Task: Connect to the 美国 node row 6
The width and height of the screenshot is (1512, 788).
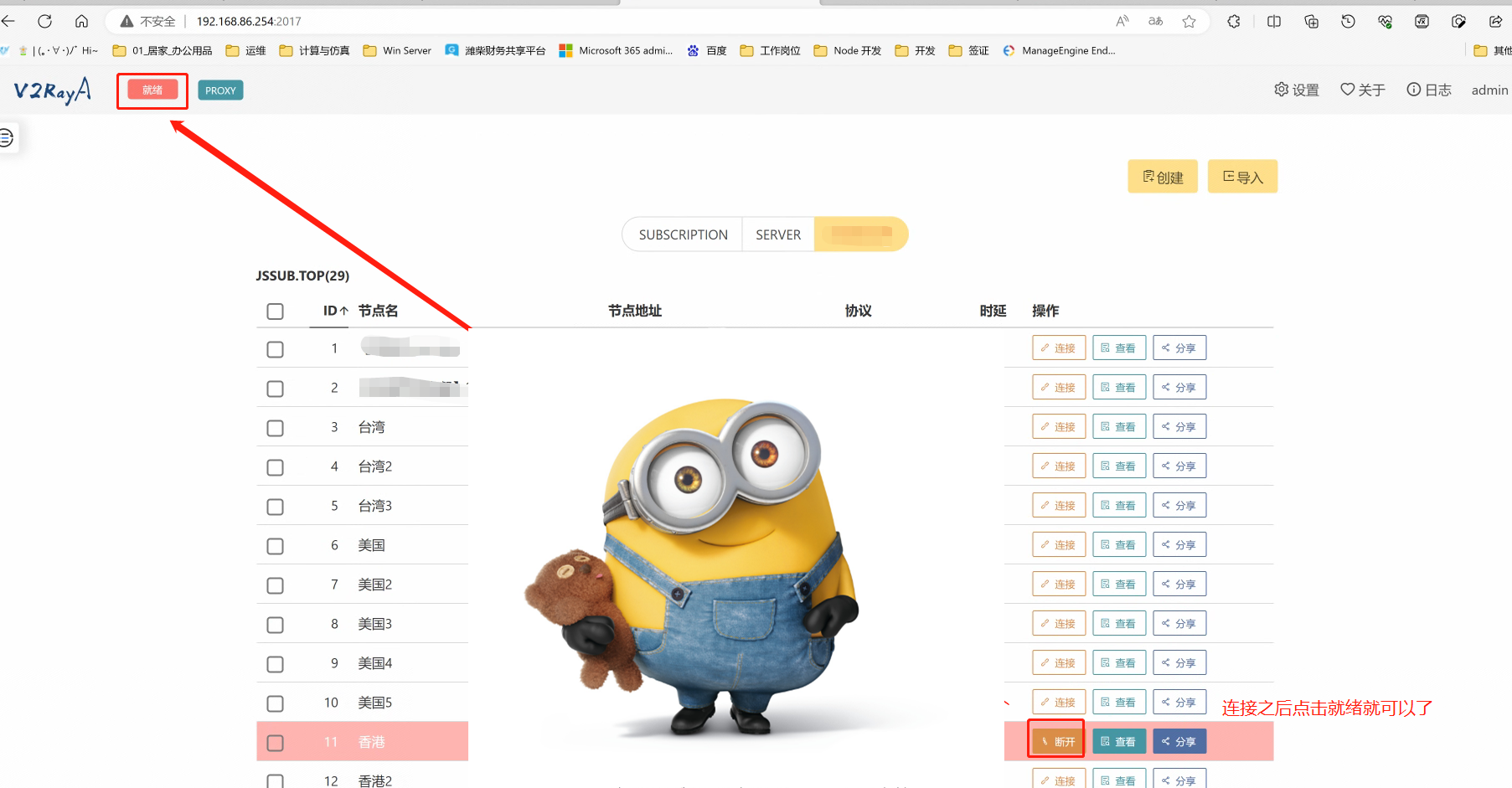Action: [x=1059, y=544]
